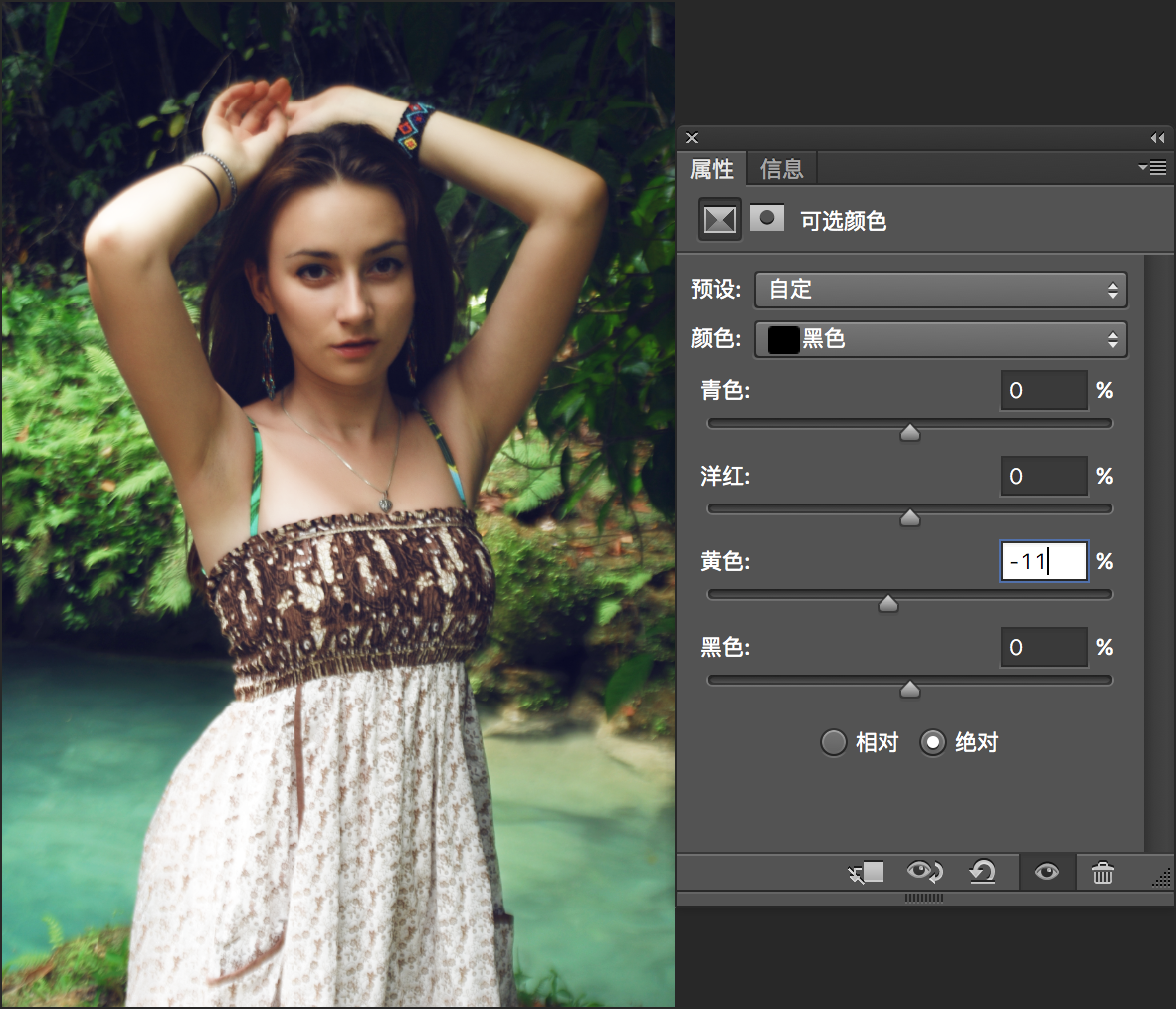Click the 预设 label
The height and width of the screenshot is (1009, 1176).
coord(716,290)
